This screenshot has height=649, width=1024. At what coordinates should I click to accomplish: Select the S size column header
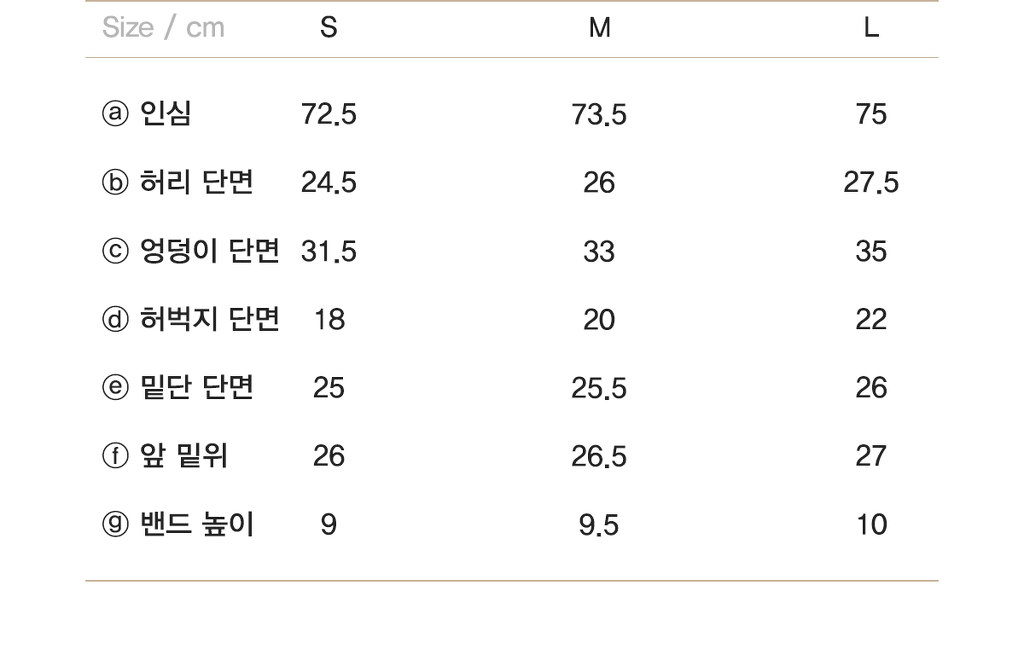coord(328,27)
